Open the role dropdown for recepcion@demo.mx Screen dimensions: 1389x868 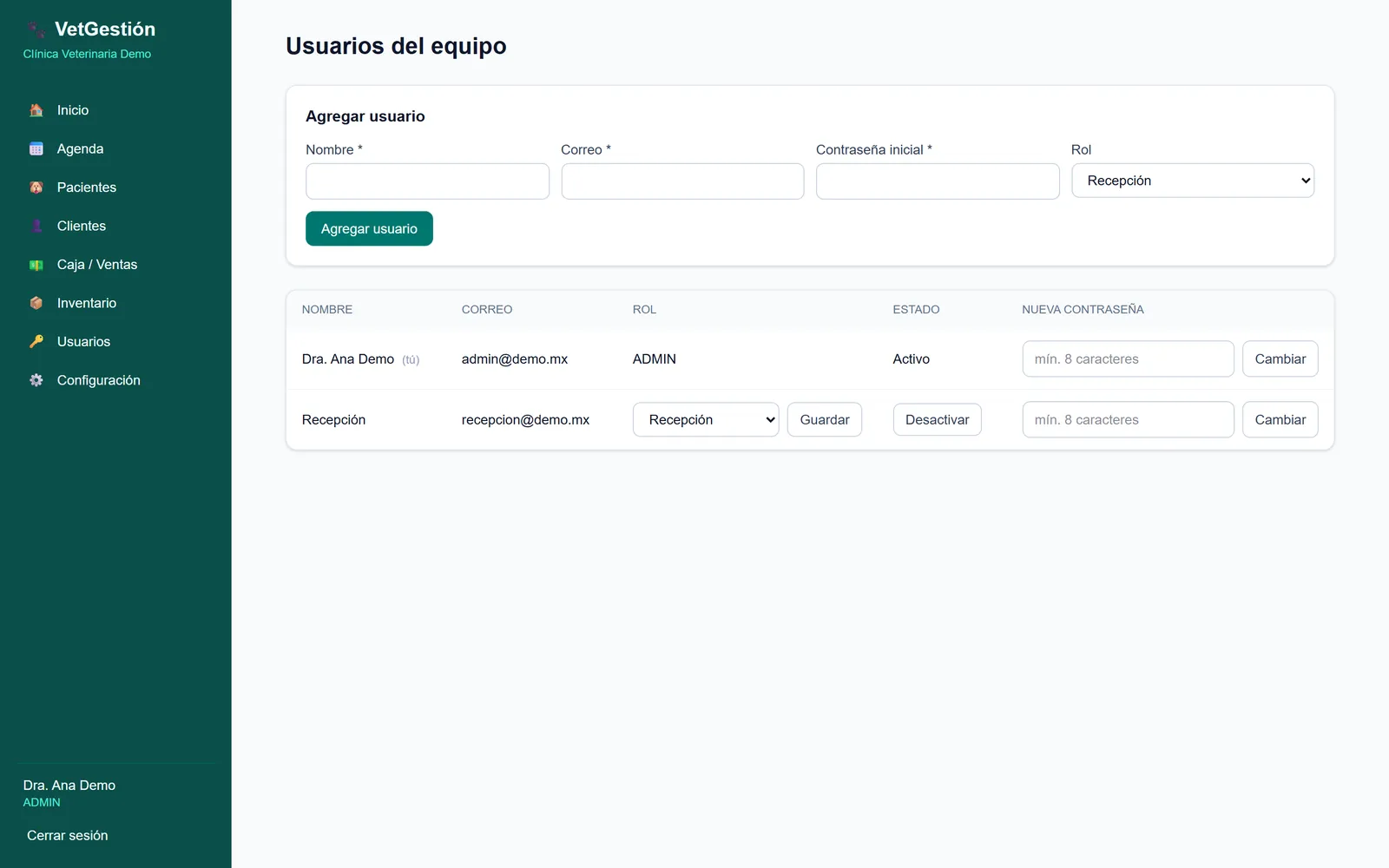click(x=706, y=419)
